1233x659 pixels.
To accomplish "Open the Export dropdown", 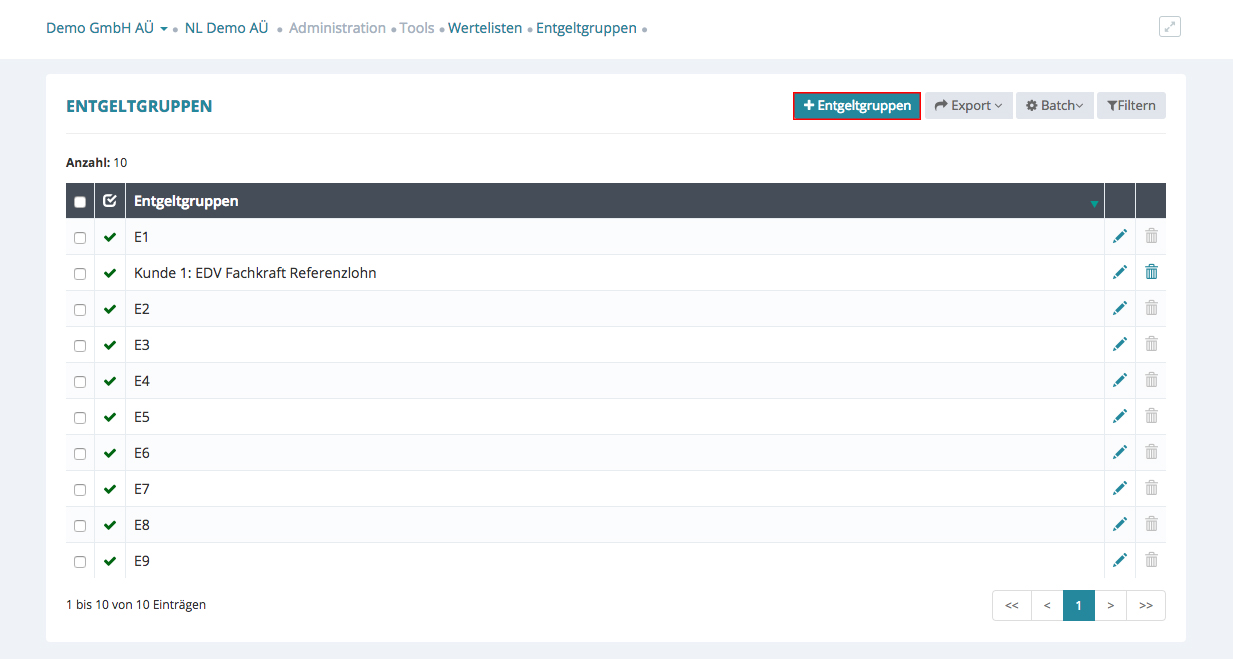I will [968, 106].
